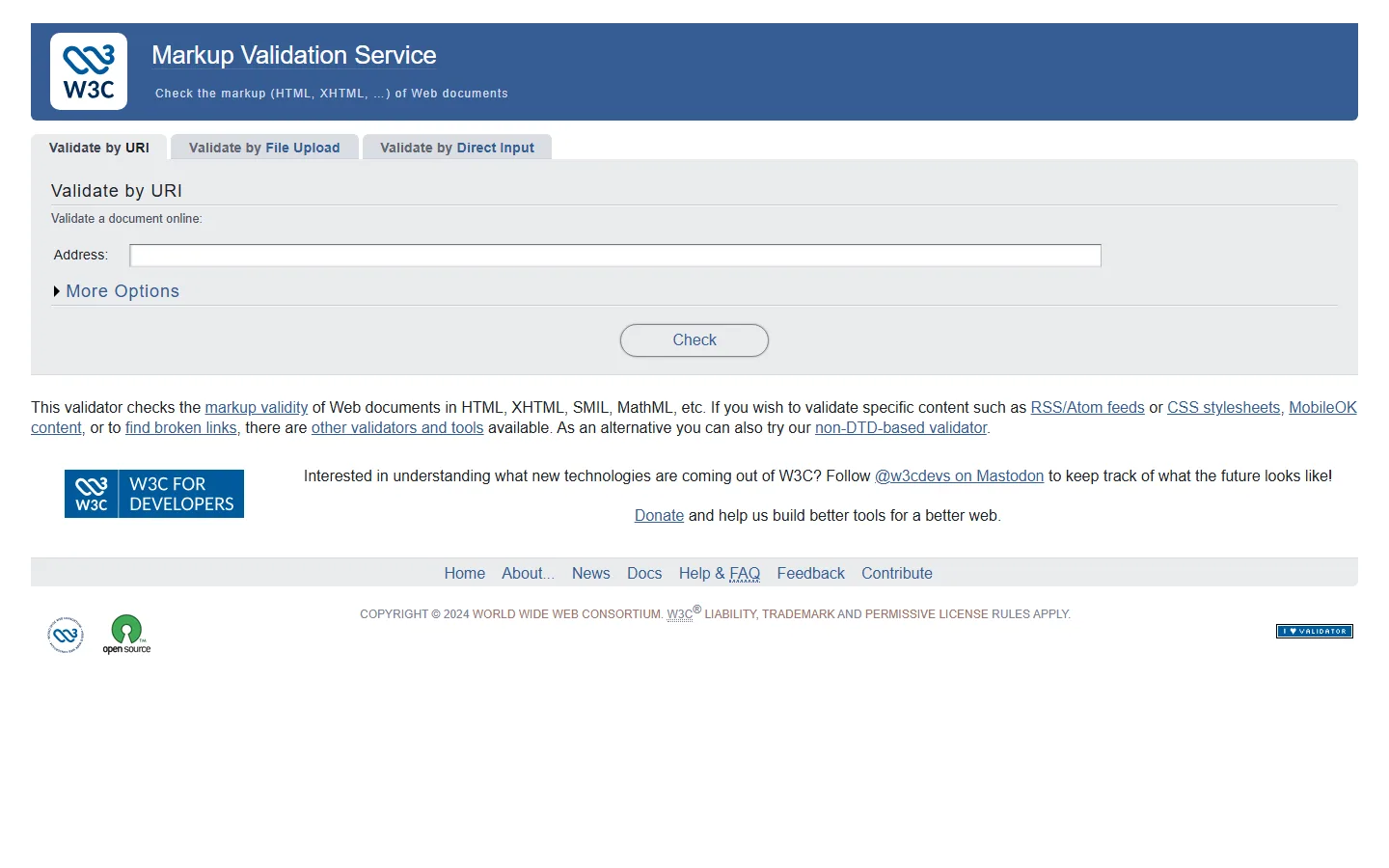Switch to the Validate by File Upload tab

[x=264, y=148]
